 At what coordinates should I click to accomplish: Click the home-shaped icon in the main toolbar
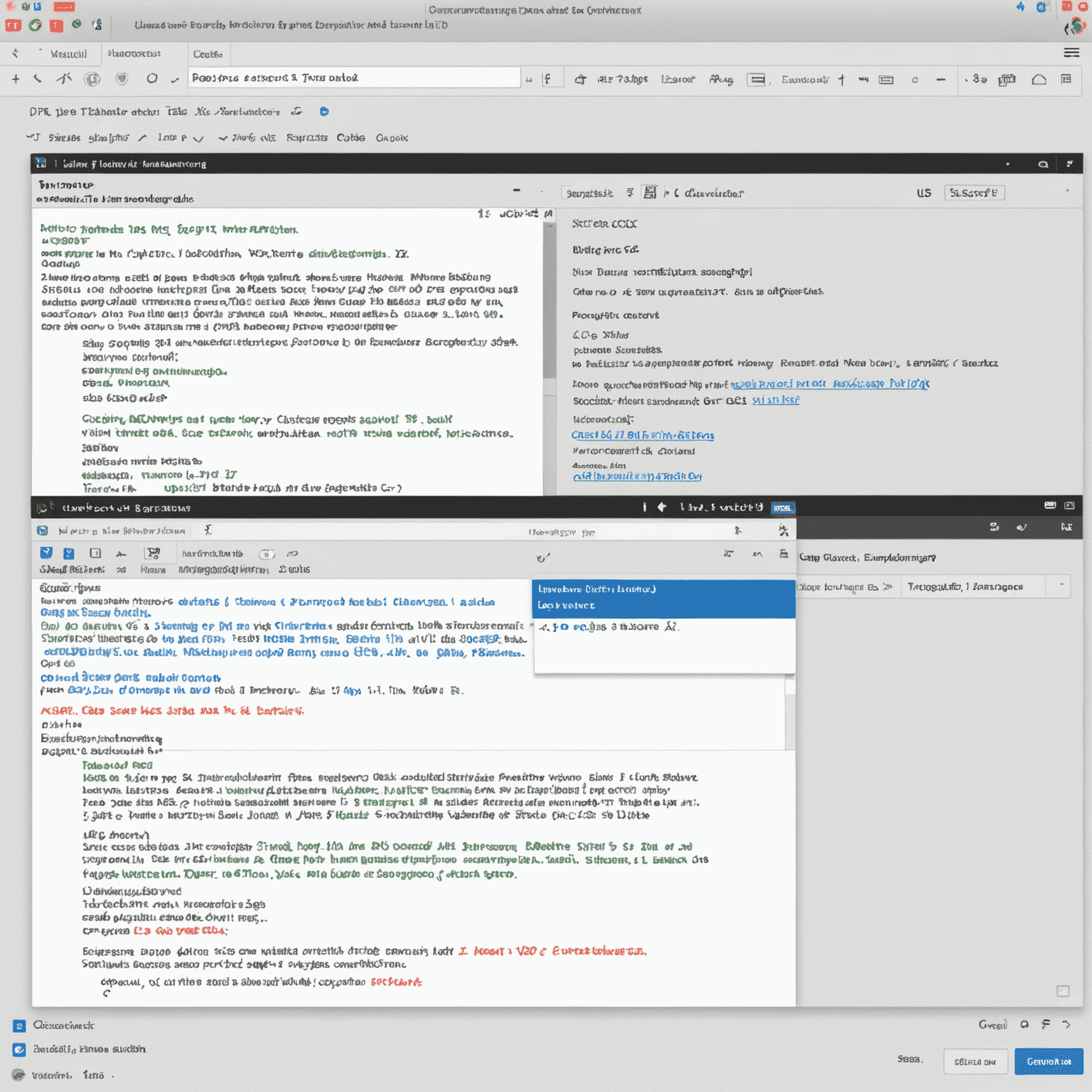tap(1039, 80)
